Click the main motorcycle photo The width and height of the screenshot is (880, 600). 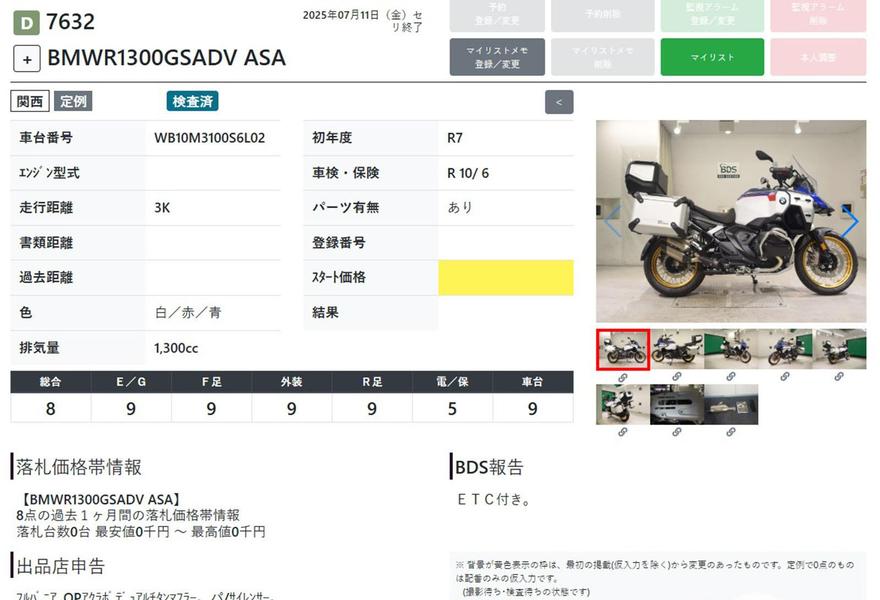730,222
